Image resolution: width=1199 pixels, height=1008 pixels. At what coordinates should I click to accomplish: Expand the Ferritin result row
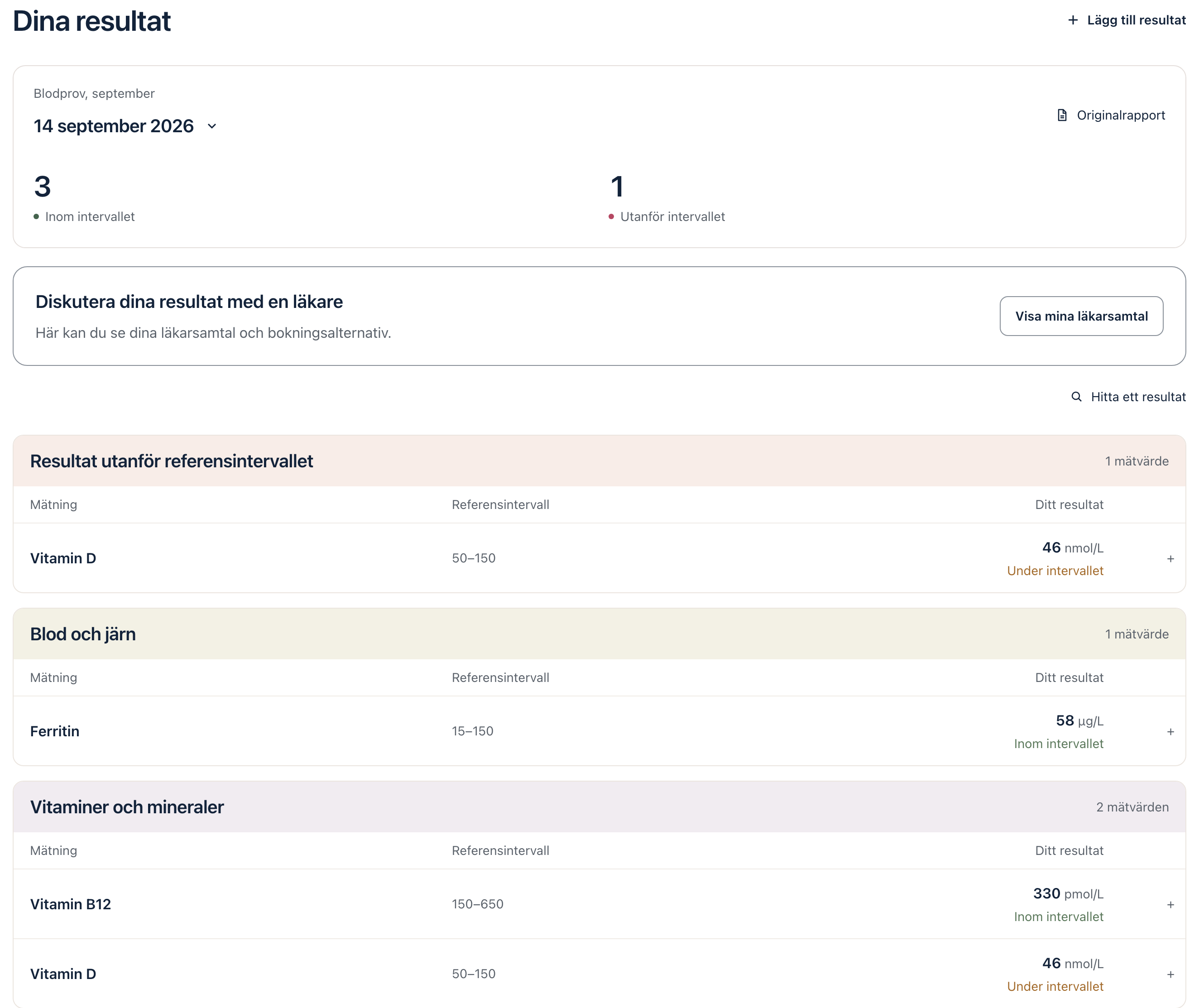click(1170, 732)
